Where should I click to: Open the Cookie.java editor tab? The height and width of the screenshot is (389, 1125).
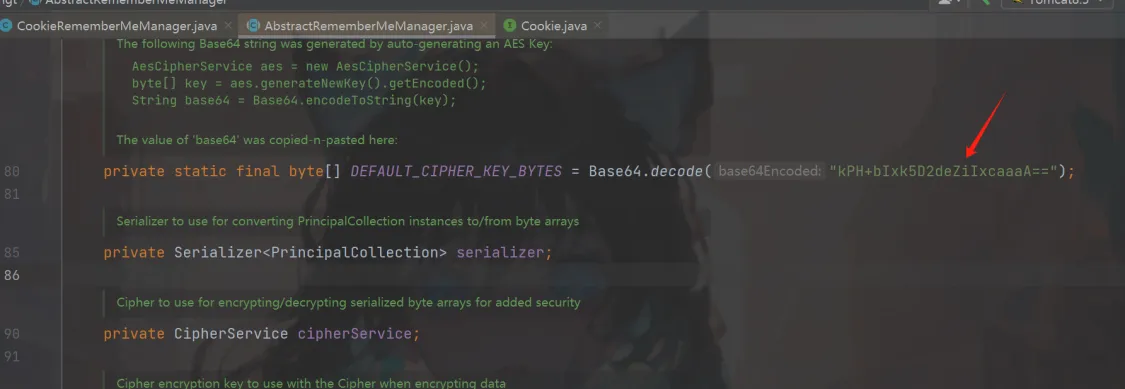point(554,27)
